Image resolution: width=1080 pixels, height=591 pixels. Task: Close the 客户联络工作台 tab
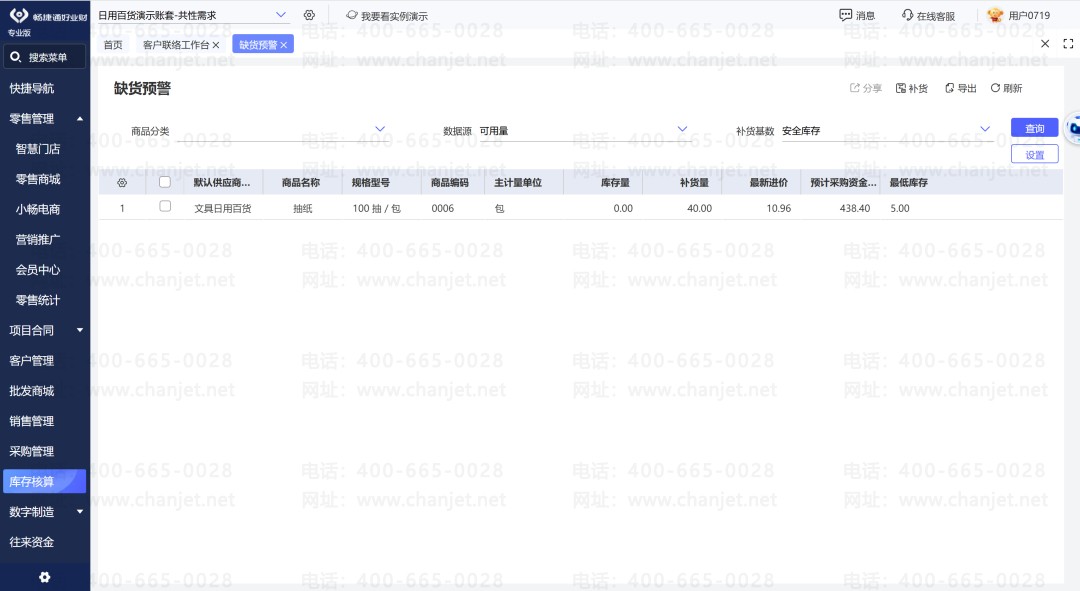pos(216,45)
